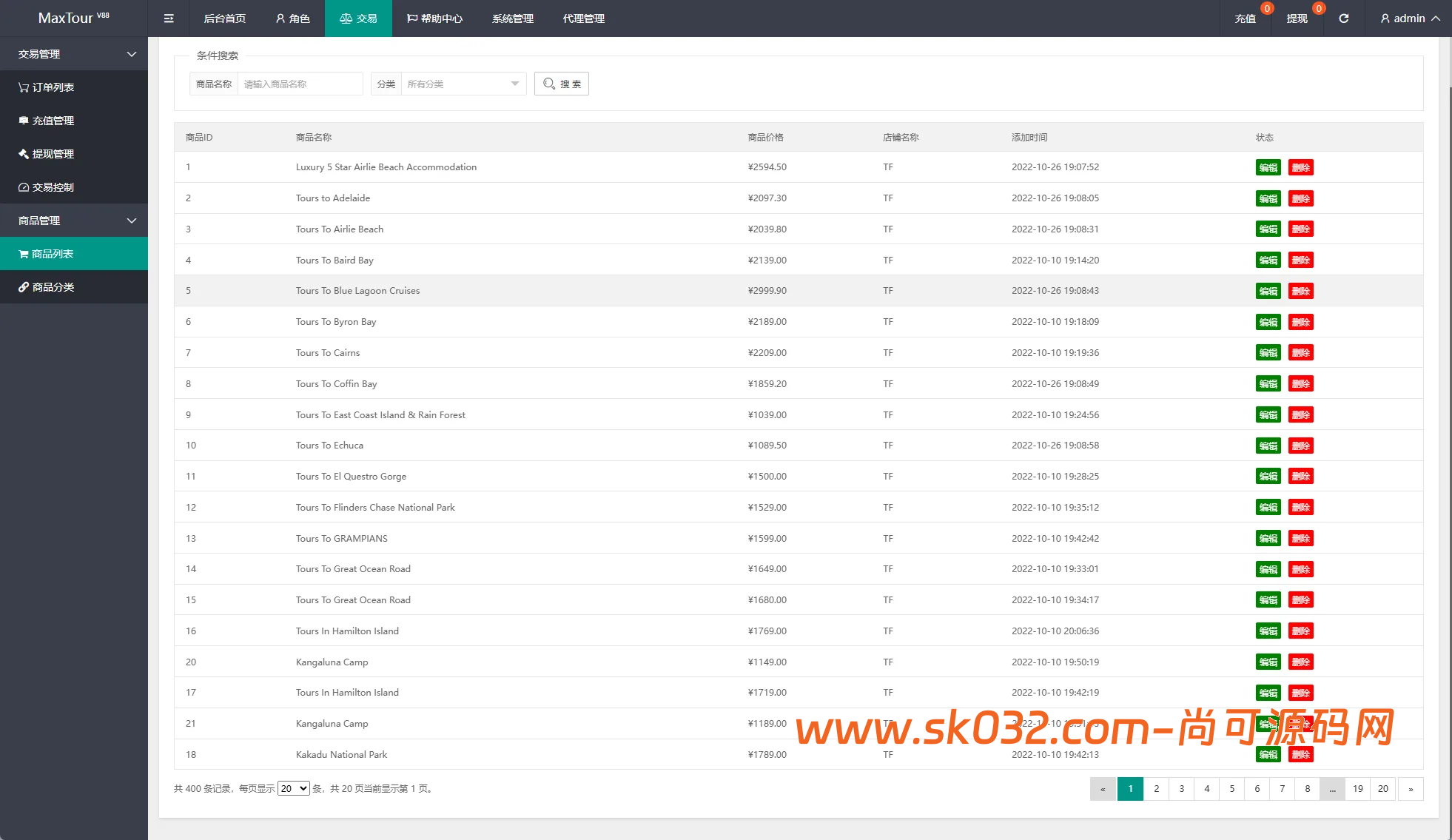Focus the 商品名称 search input field

(x=300, y=84)
